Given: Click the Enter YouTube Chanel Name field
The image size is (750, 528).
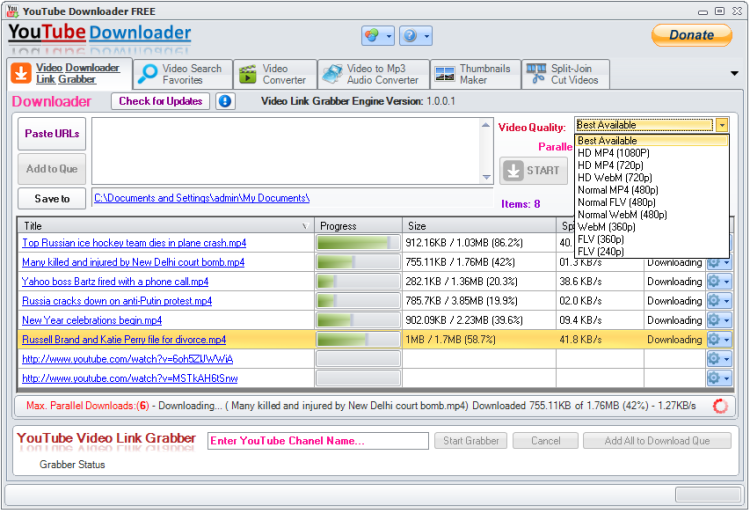Looking at the screenshot, I should pos(318,441).
